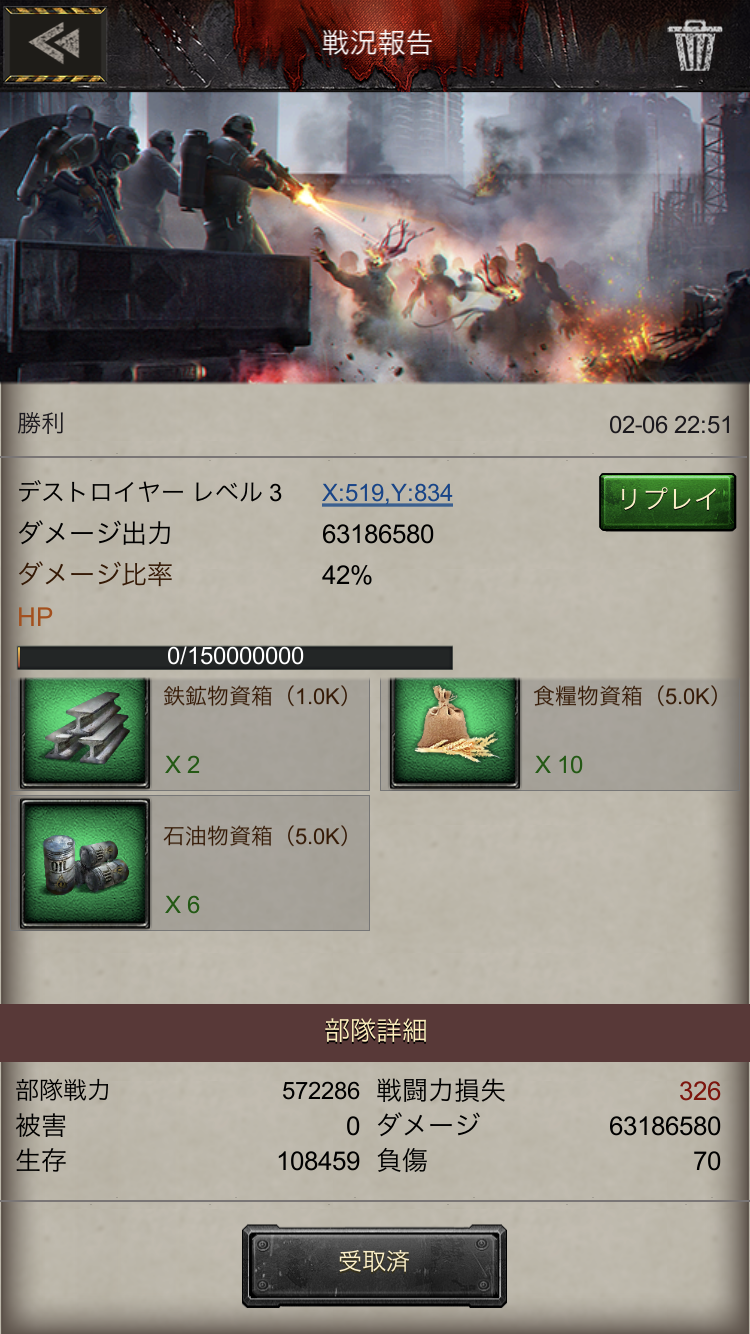Click the green リプレイ replay button
Image resolution: width=750 pixels, height=1334 pixels.
coord(667,501)
